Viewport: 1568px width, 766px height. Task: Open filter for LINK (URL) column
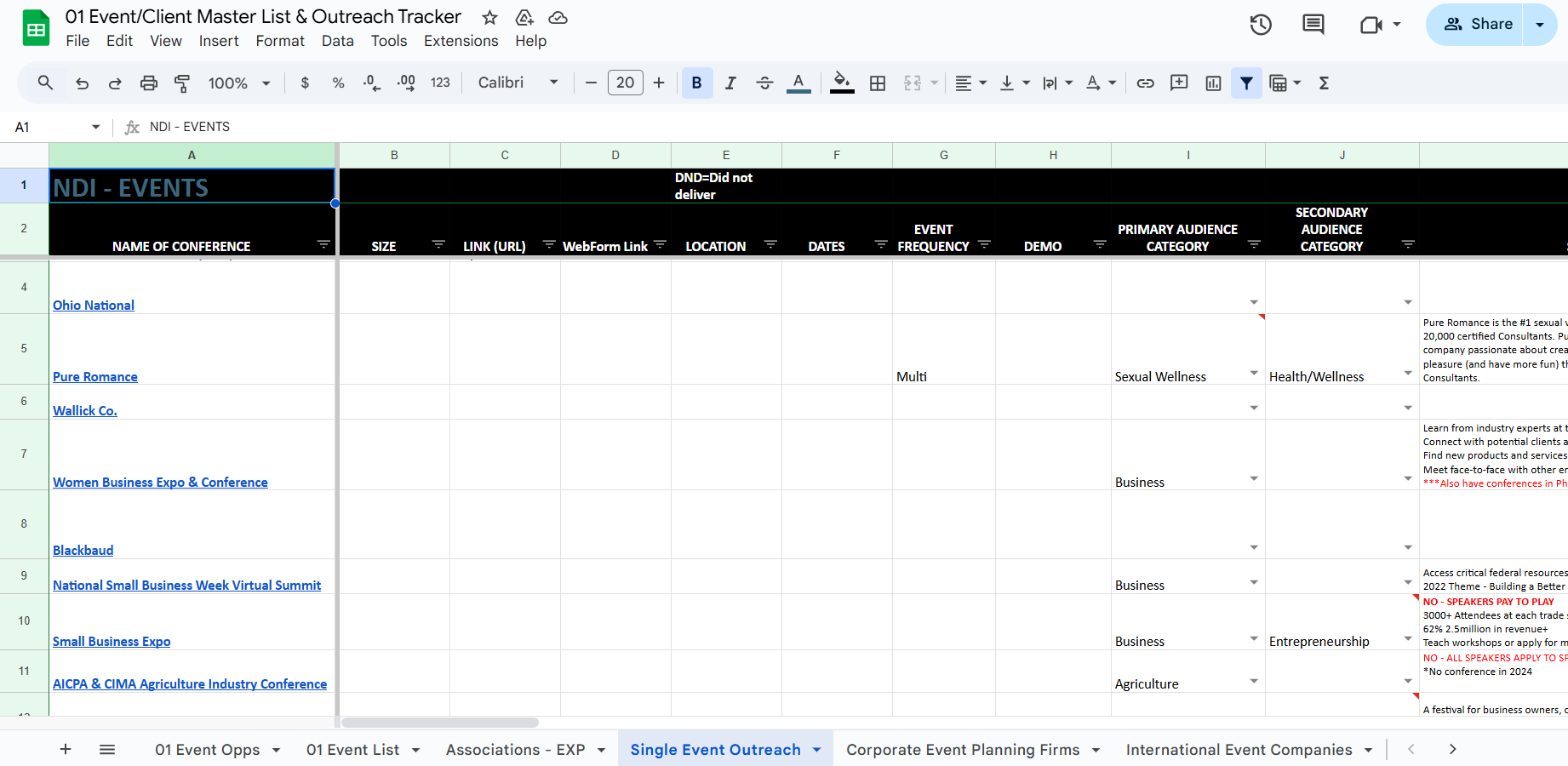click(x=549, y=245)
